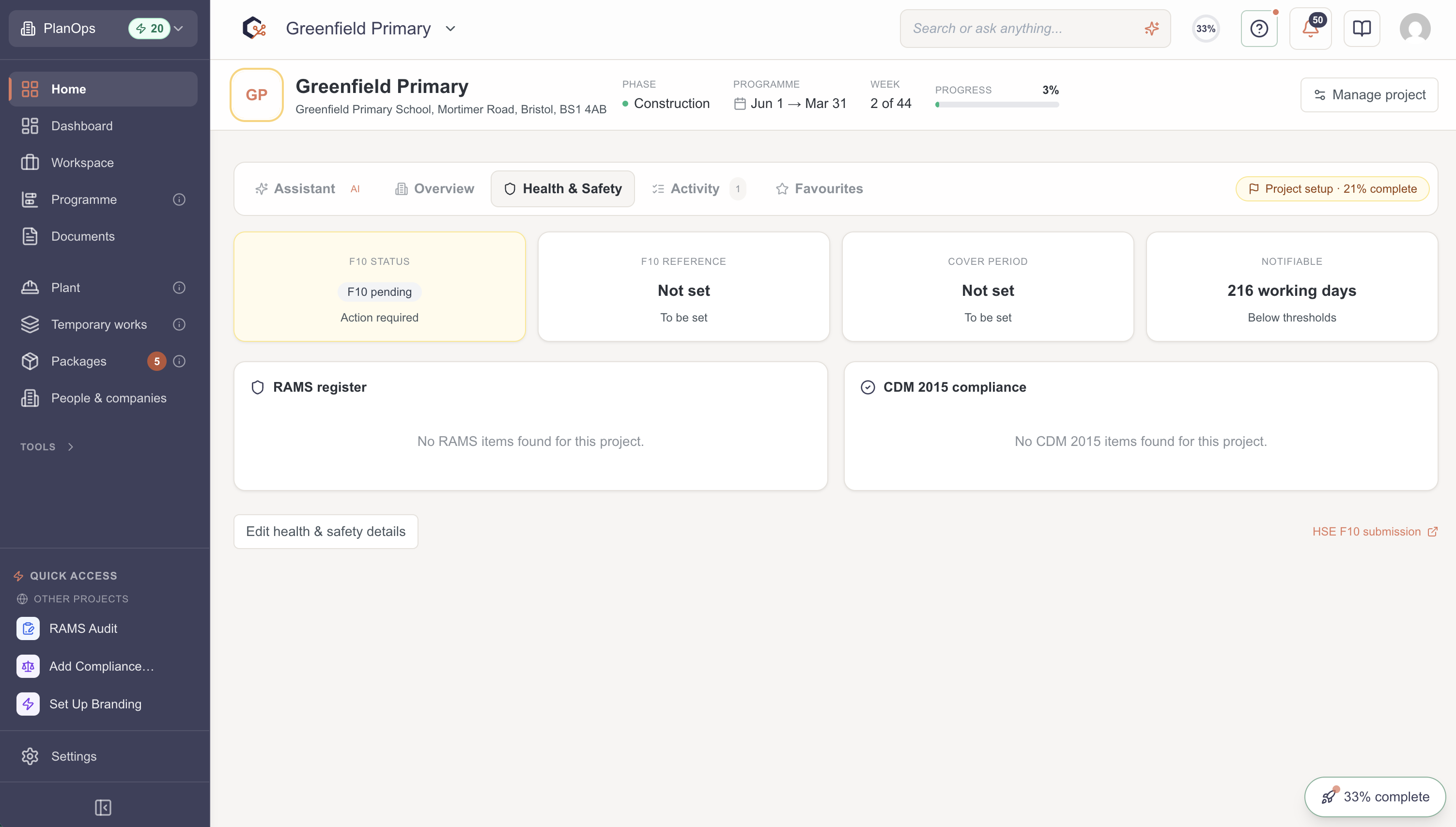Click the 2 of 44 week value
This screenshot has width=1456, height=827.
point(891,104)
